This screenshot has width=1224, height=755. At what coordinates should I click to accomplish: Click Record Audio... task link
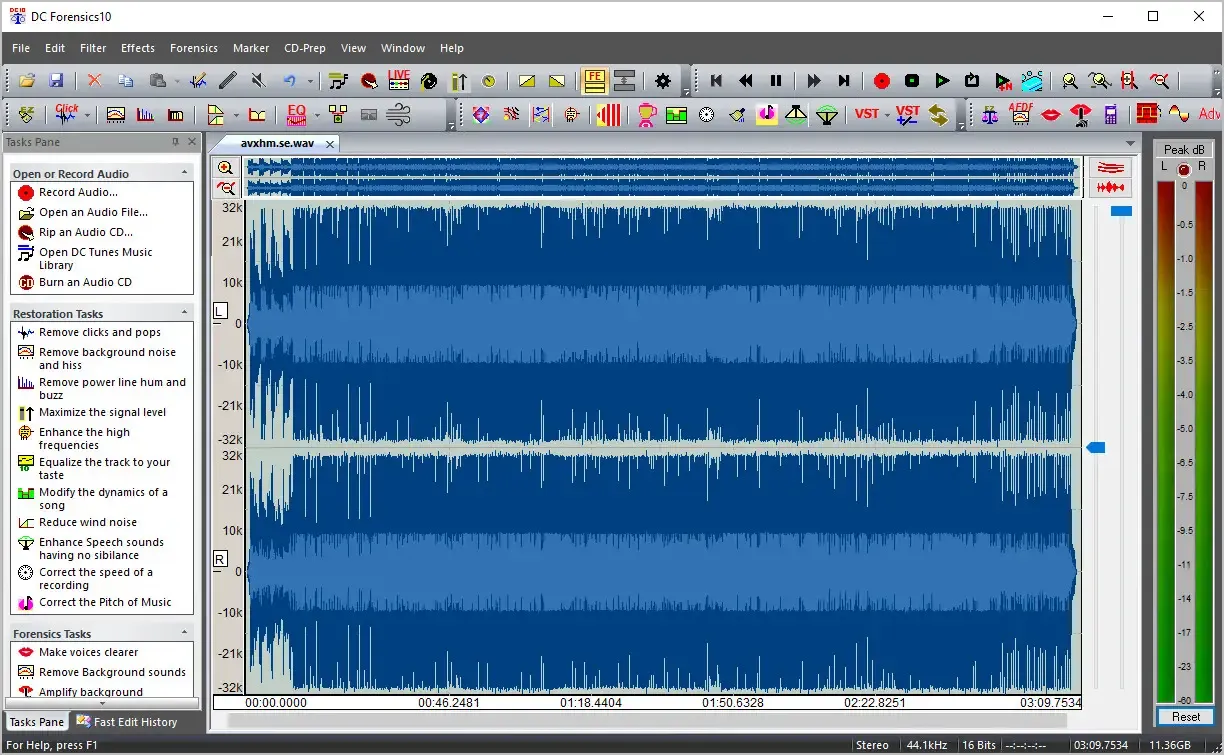click(78, 192)
